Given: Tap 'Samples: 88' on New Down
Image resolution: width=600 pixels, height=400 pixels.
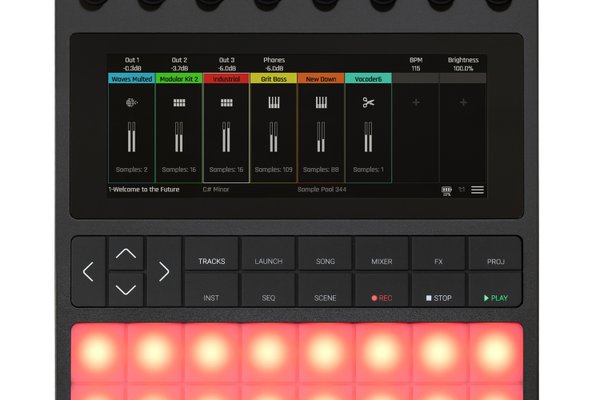Looking at the screenshot, I should coord(321,170).
